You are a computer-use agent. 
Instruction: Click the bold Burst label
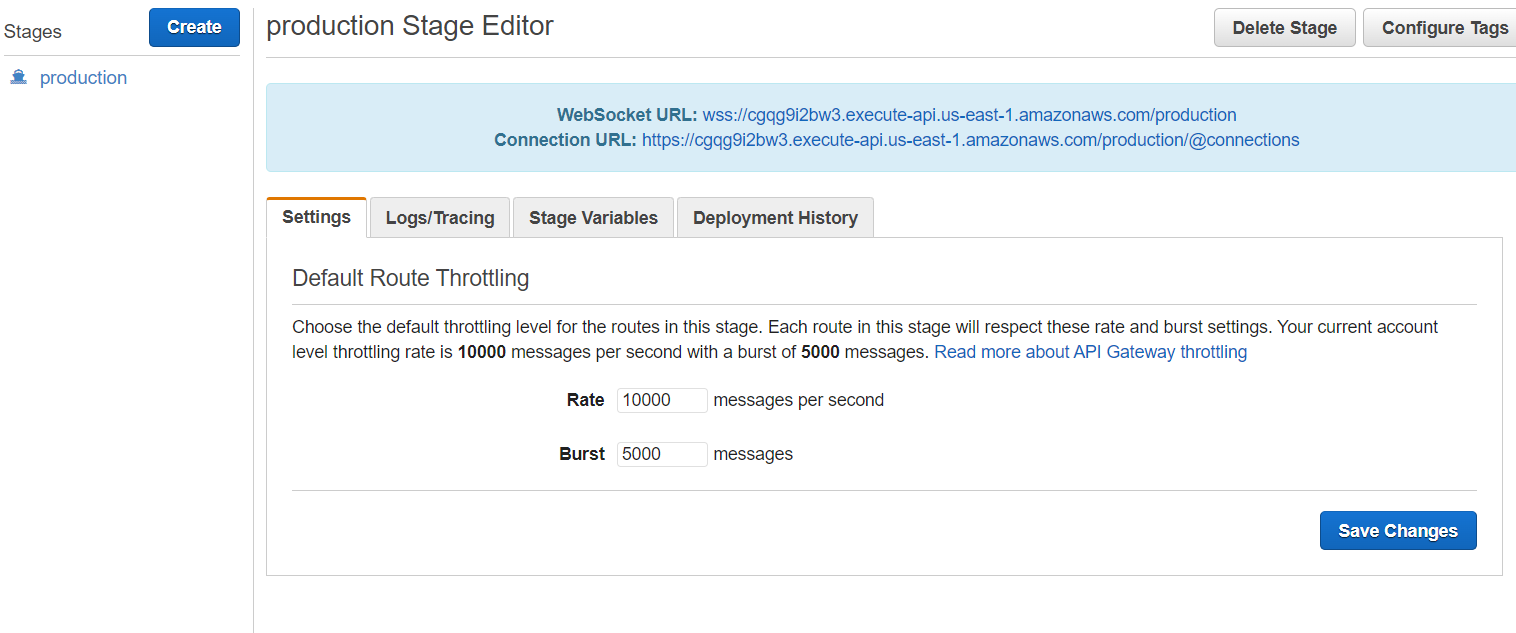(x=582, y=454)
